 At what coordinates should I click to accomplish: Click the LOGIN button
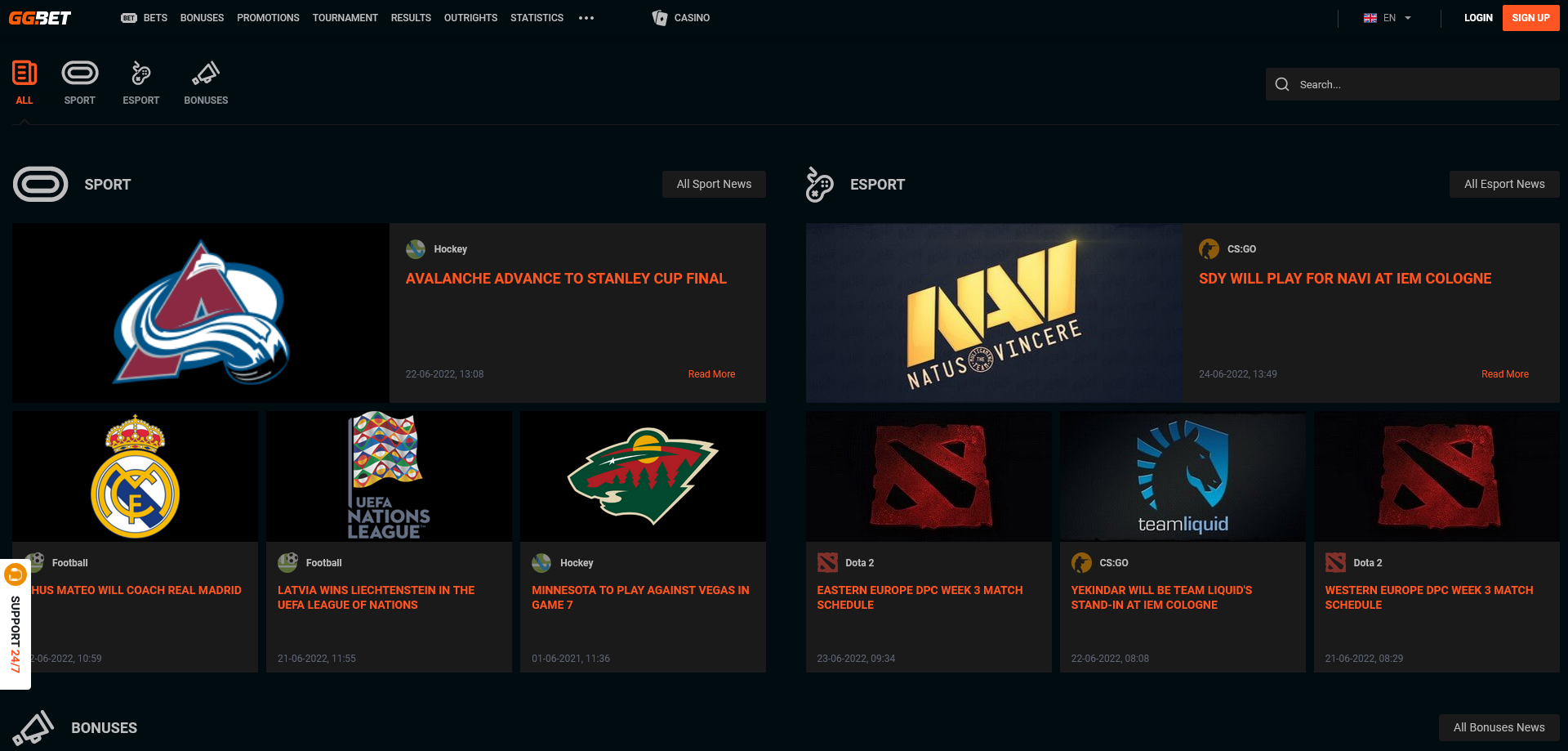point(1478,18)
